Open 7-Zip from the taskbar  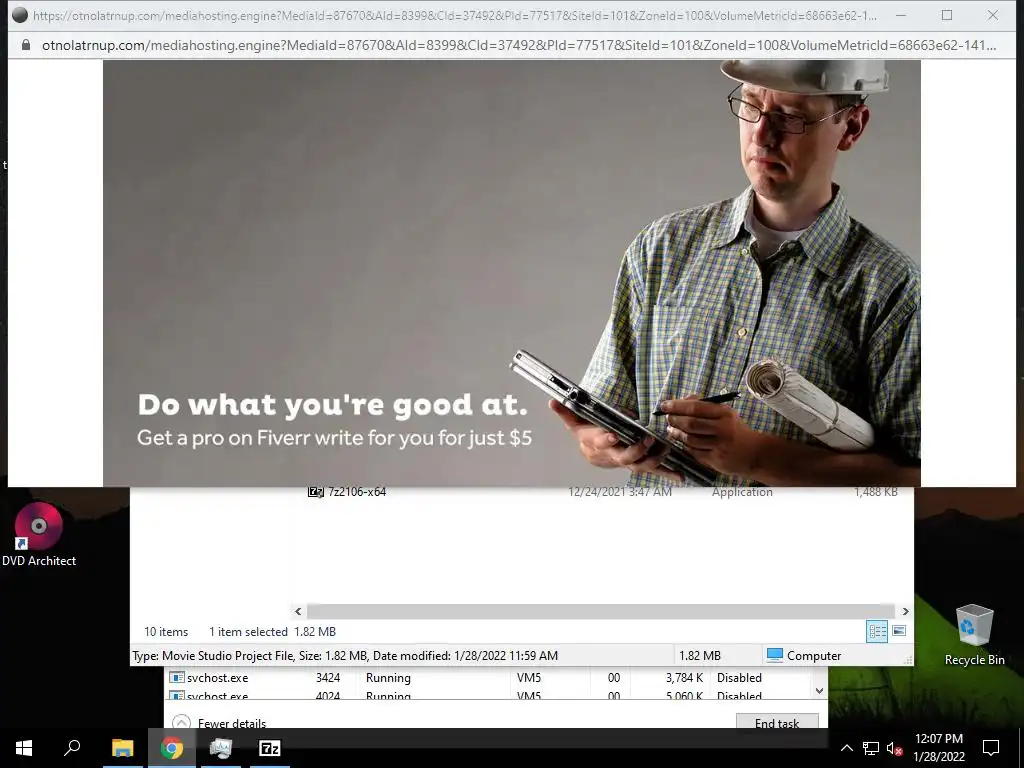tap(270, 748)
